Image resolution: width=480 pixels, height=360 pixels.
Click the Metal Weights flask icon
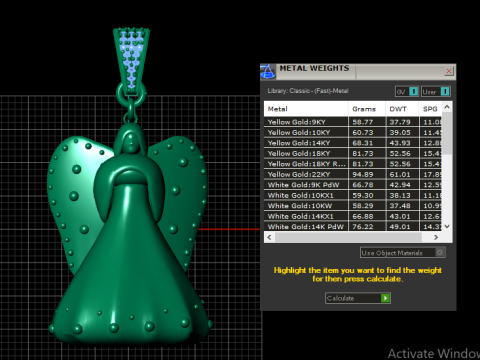[268, 71]
